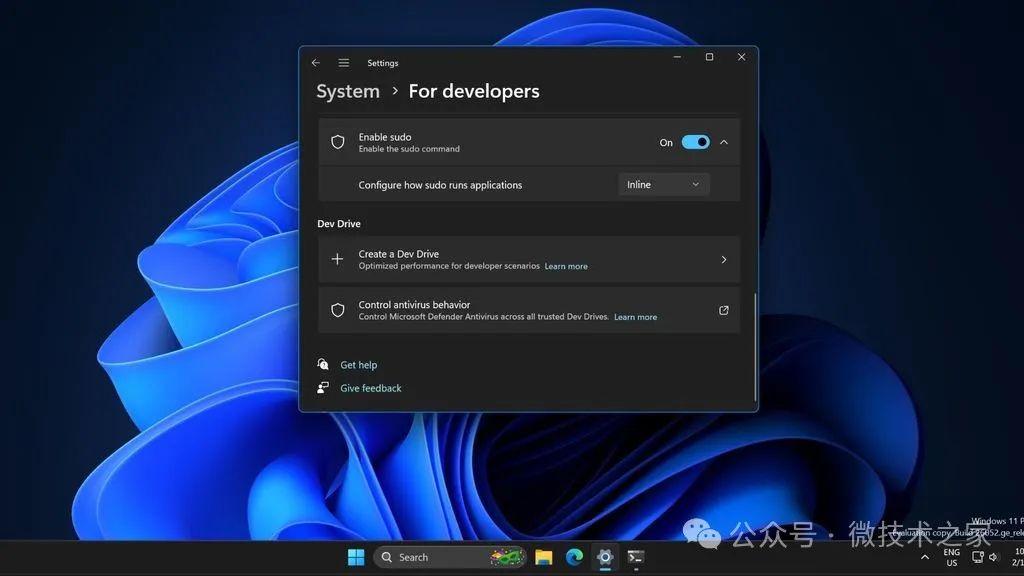This screenshot has width=1024, height=576.
Task: Open the Inline dropdown for sudo run mode
Action: click(663, 184)
